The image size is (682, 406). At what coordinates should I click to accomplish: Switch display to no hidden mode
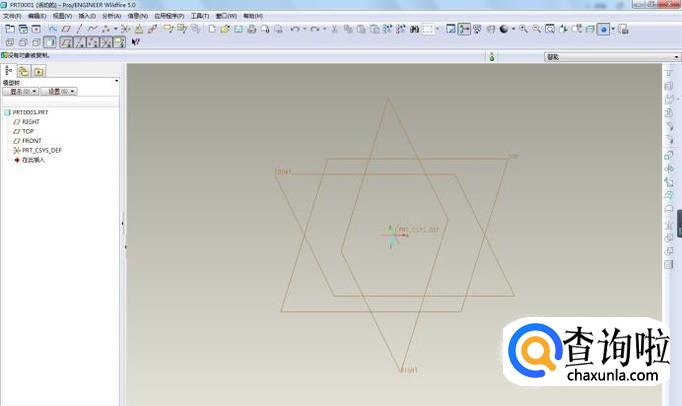click(37, 42)
